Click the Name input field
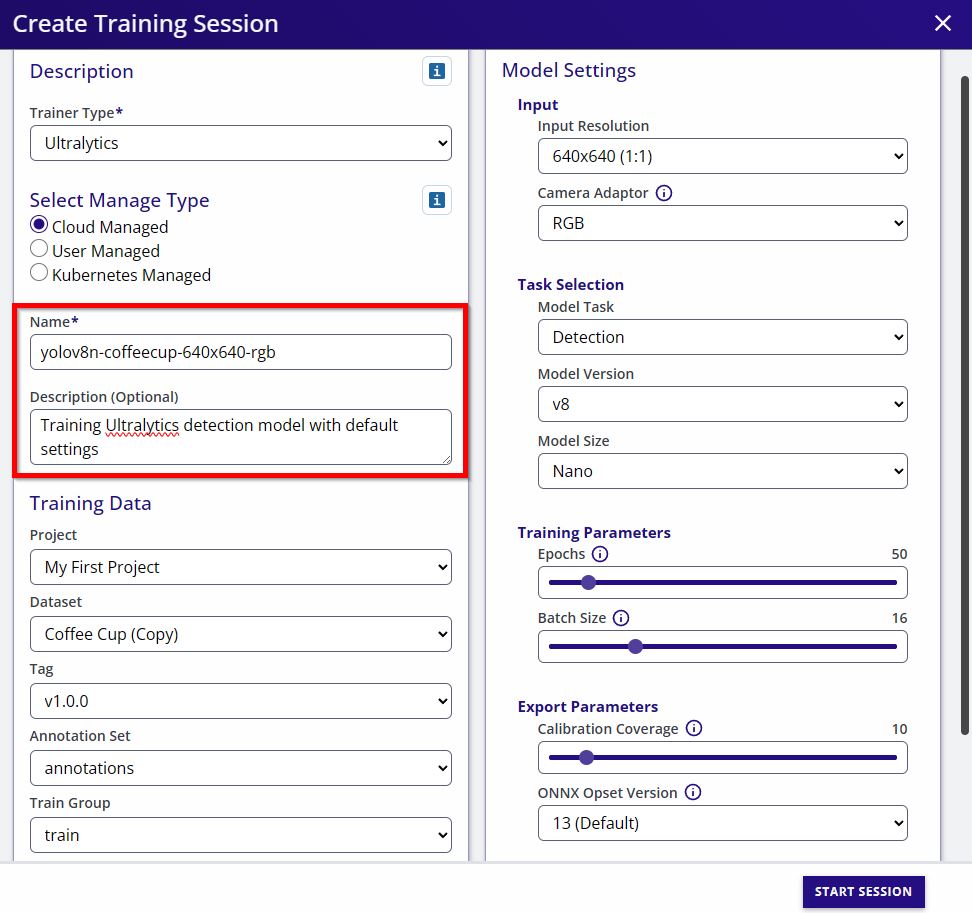Viewport: 972px width, 913px height. pos(240,352)
